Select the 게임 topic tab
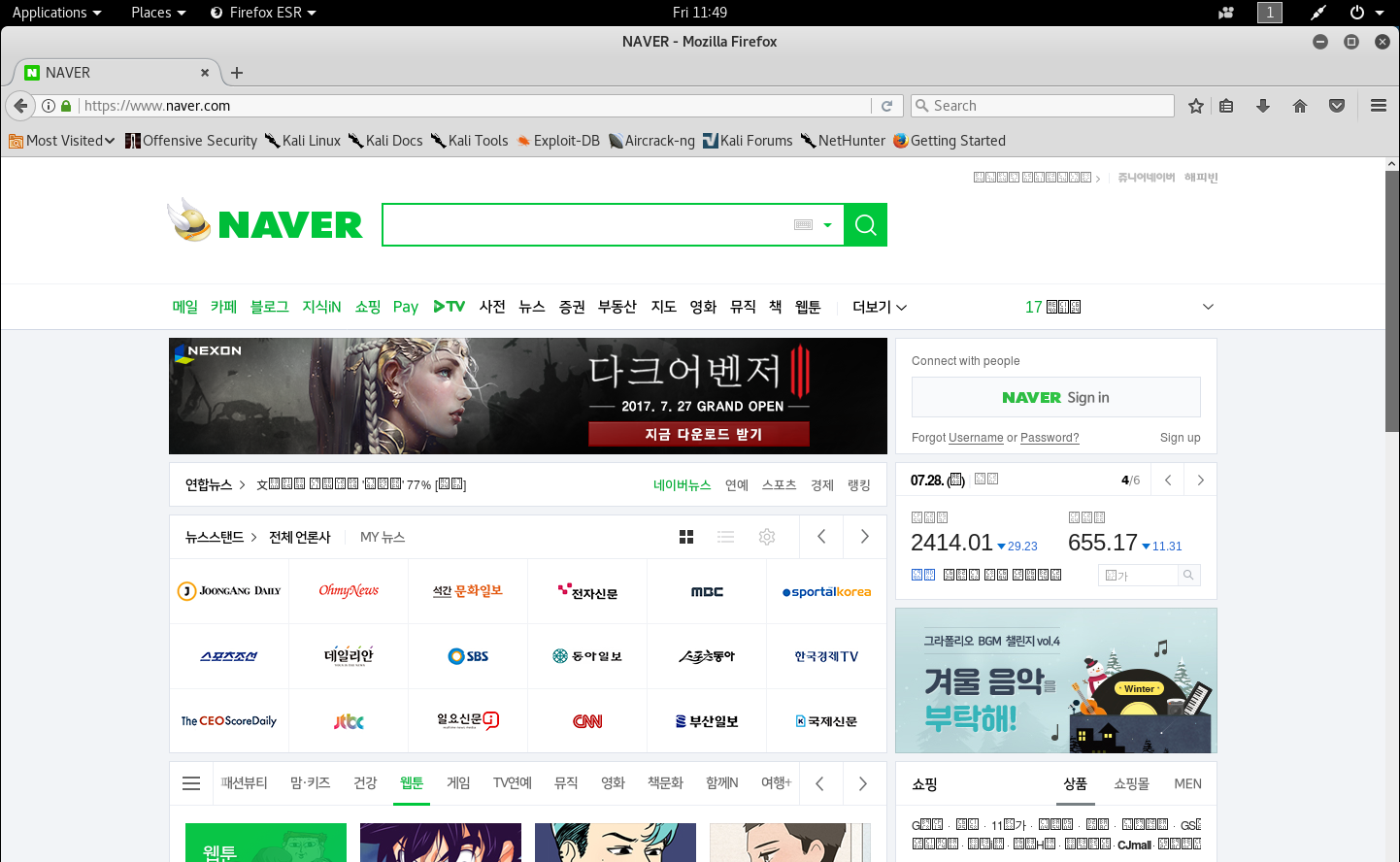Image resolution: width=1400 pixels, height=862 pixels. (x=458, y=783)
